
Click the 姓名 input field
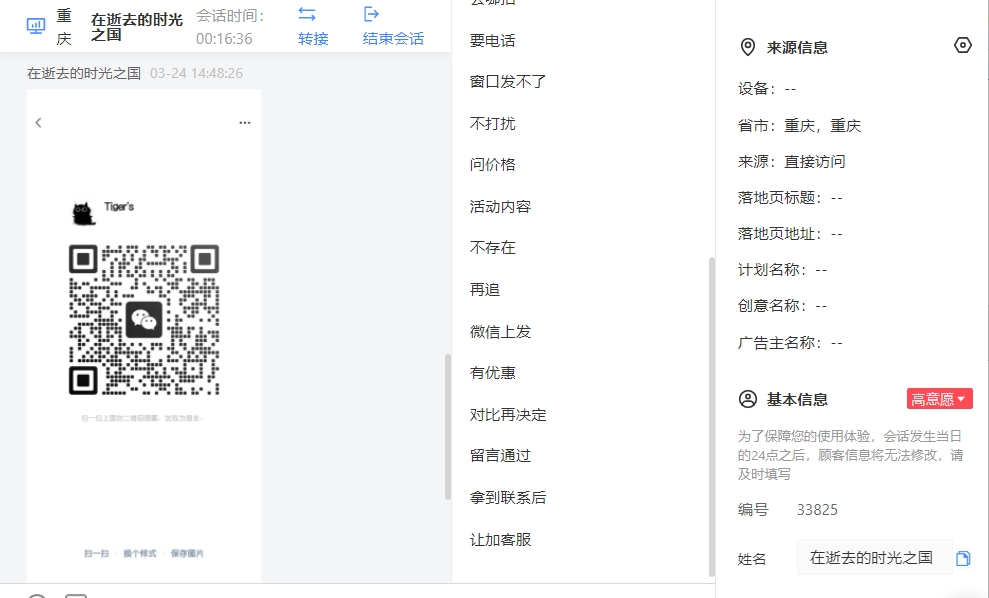pyautogui.click(x=874, y=558)
